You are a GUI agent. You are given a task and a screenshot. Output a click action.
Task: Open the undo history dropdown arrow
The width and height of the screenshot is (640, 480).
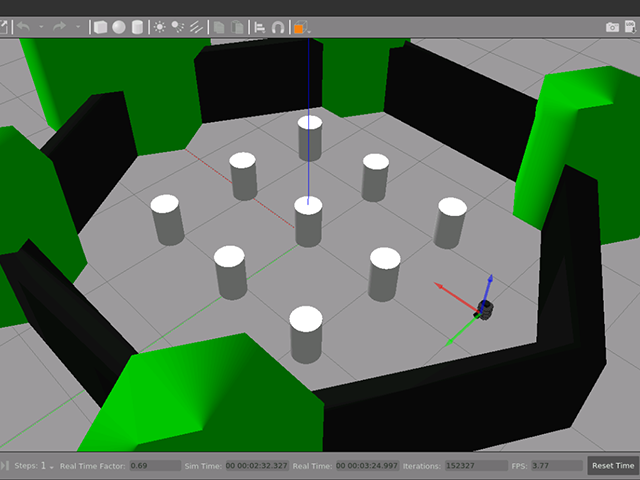click(41, 27)
